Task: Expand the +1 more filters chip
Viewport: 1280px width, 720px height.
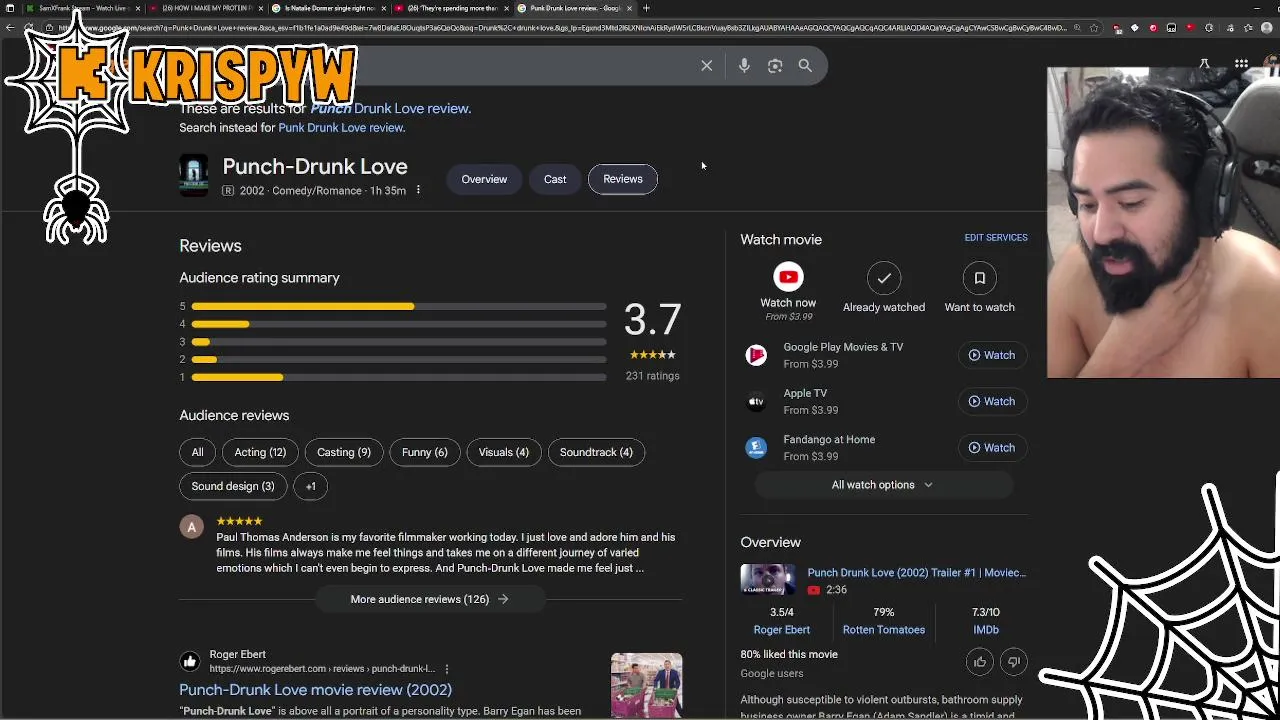Action: pos(310,486)
